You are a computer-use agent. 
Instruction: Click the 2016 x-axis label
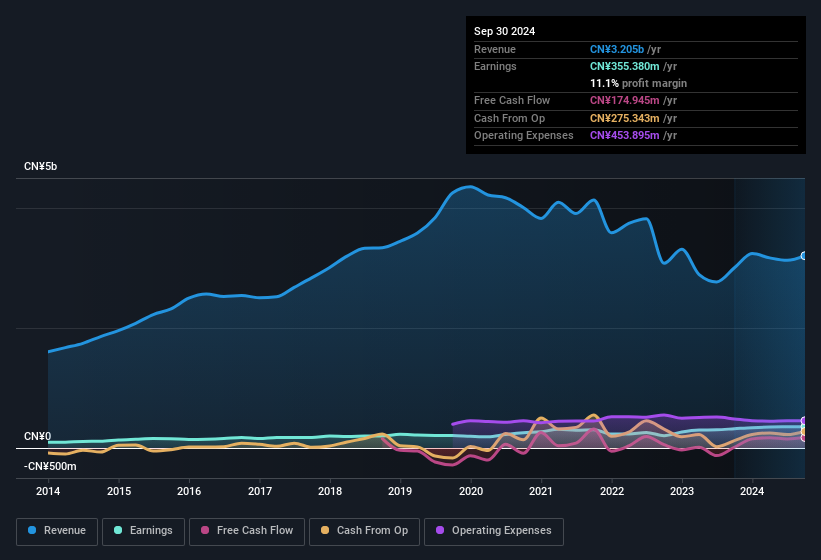tap(189, 491)
